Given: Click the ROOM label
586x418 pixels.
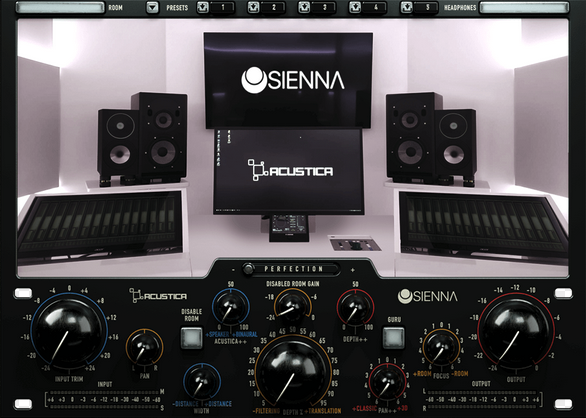Looking at the screenshot, I should tap(115, 7).
